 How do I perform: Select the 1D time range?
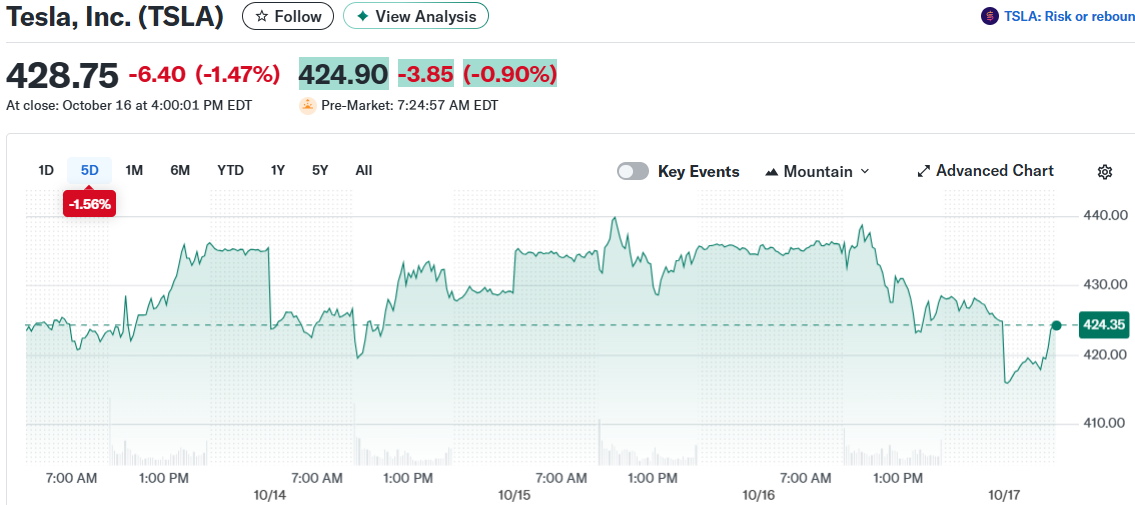point(46,170)
